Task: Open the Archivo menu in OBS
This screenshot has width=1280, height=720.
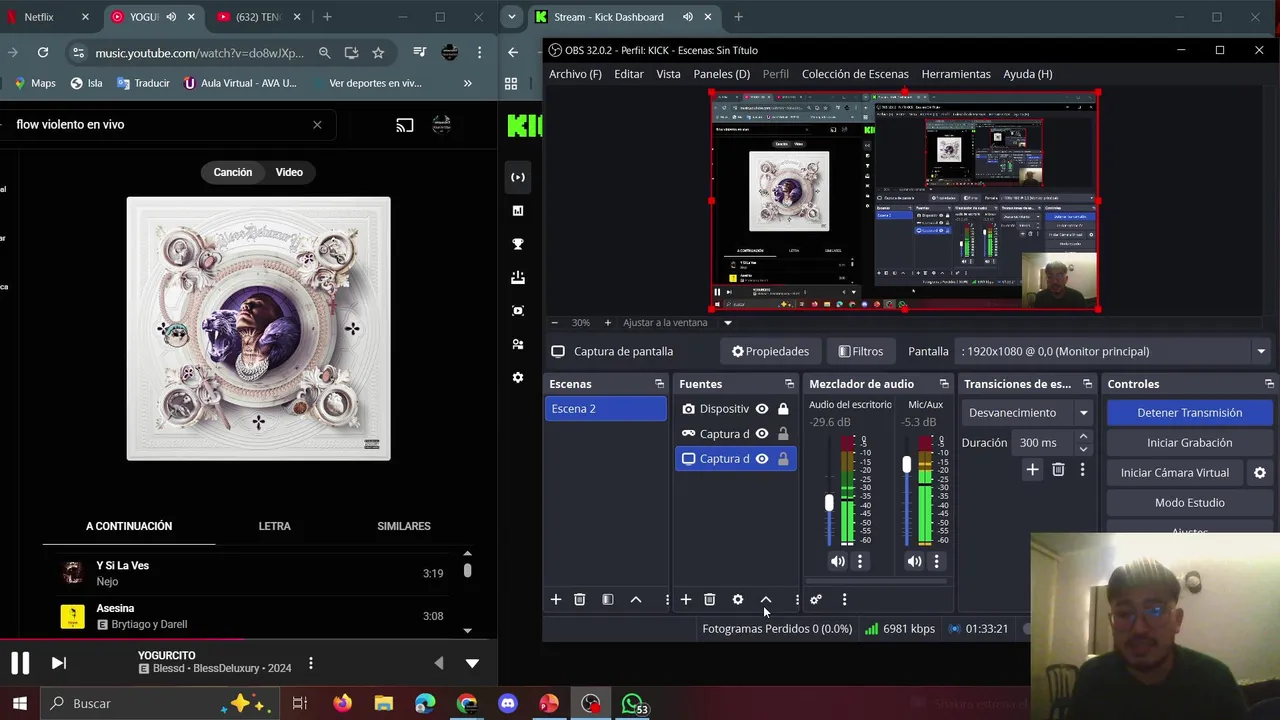Action: click(575, 74)
